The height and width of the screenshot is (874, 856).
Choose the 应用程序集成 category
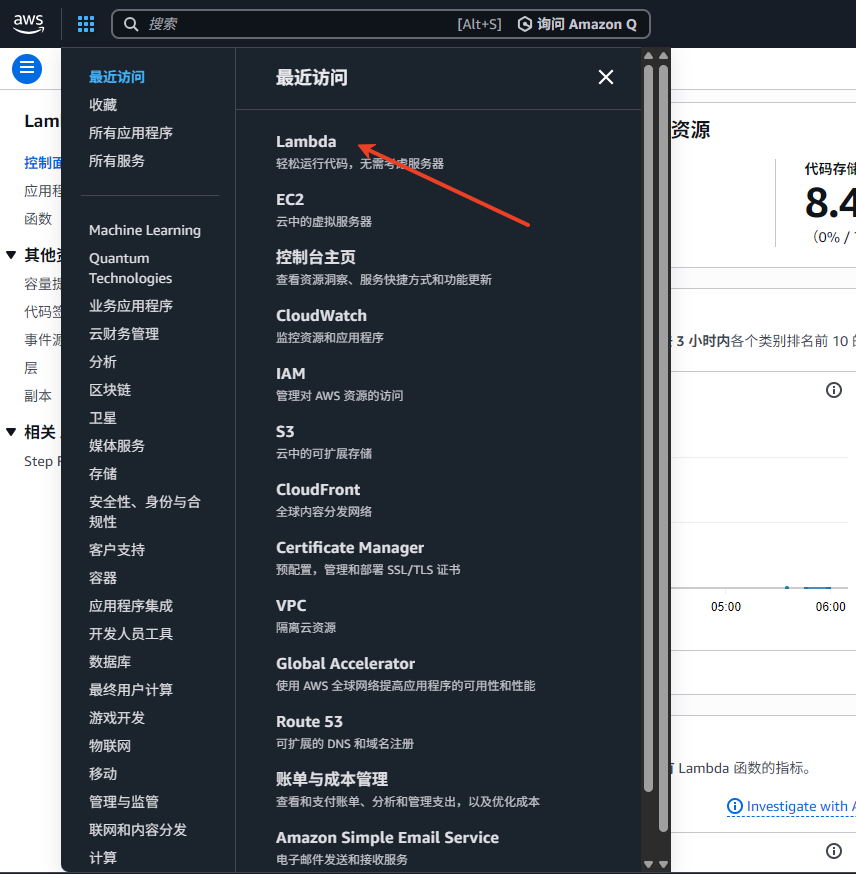[x=130, y=605]
